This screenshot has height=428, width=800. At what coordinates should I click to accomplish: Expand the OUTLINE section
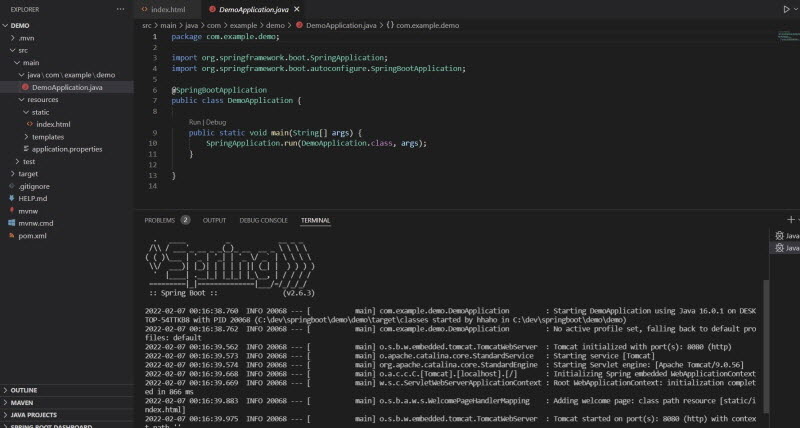(x=66, y=390)
